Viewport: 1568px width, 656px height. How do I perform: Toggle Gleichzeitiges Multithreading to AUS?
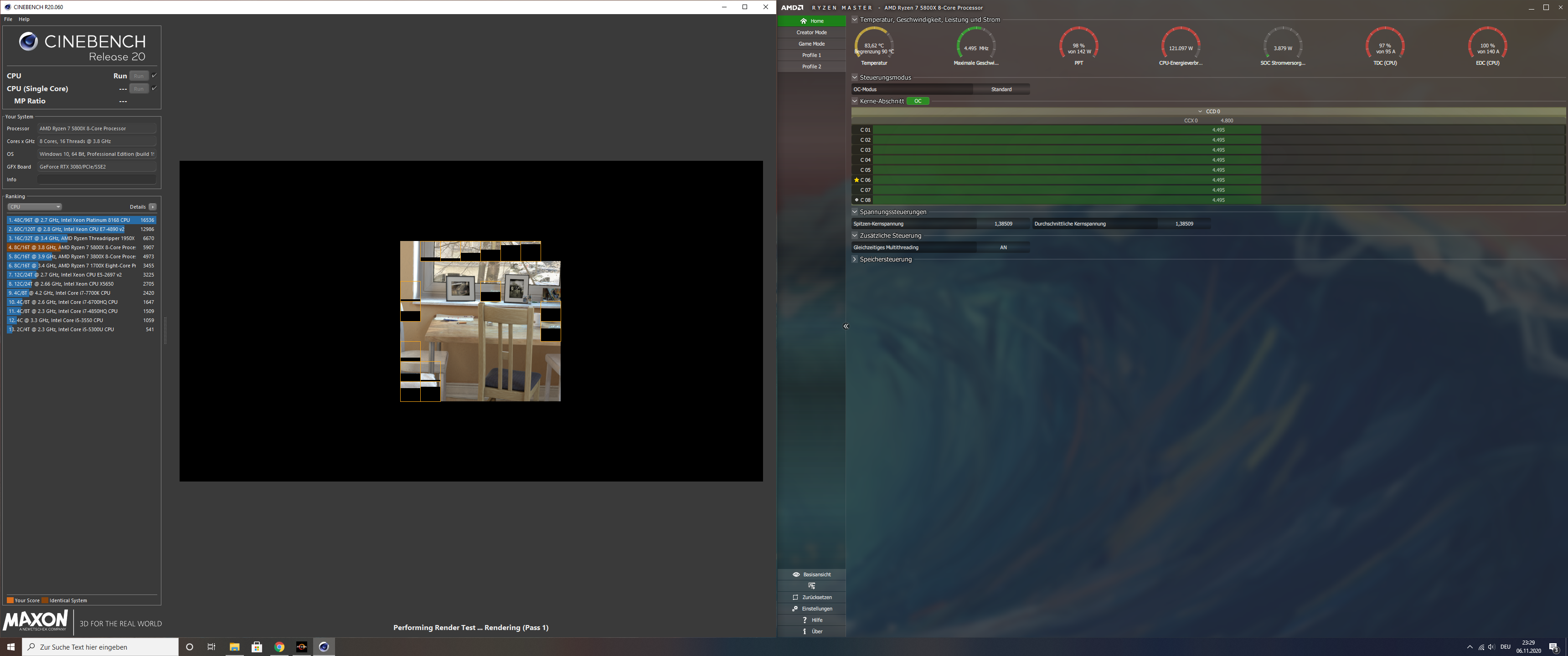coord(1003,247)
